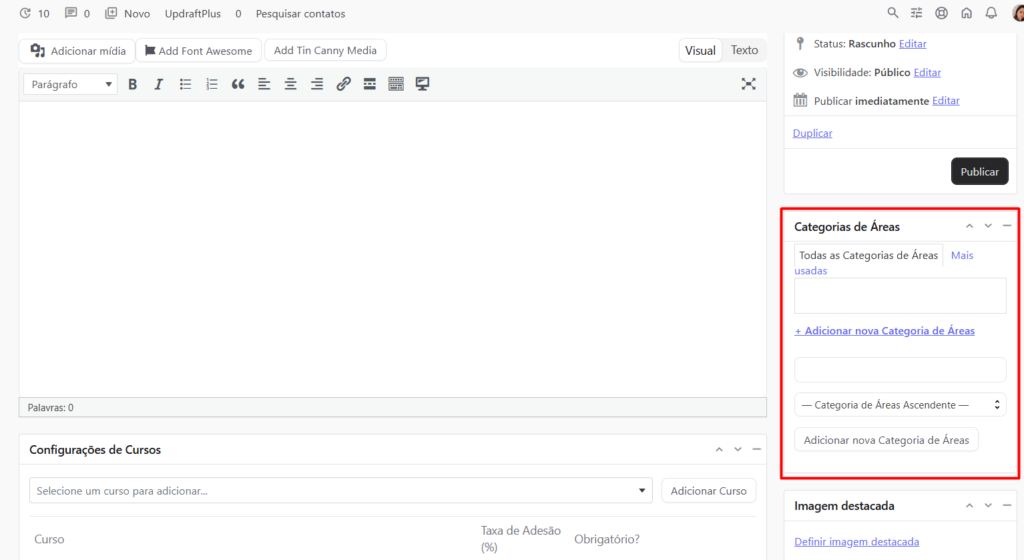Click the insert link icon
Screen dimensions: 1024x560
[343, 85]
